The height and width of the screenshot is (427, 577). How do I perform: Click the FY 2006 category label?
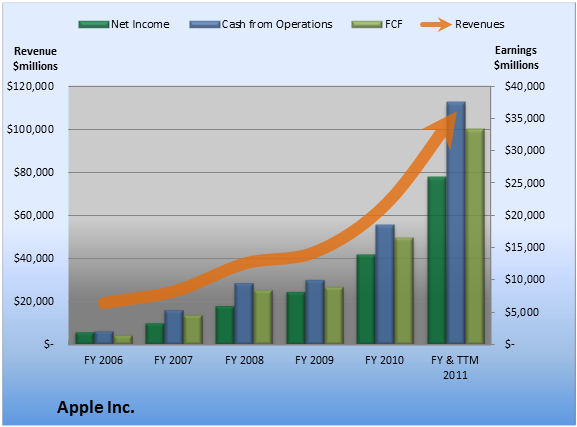point(103,360)
